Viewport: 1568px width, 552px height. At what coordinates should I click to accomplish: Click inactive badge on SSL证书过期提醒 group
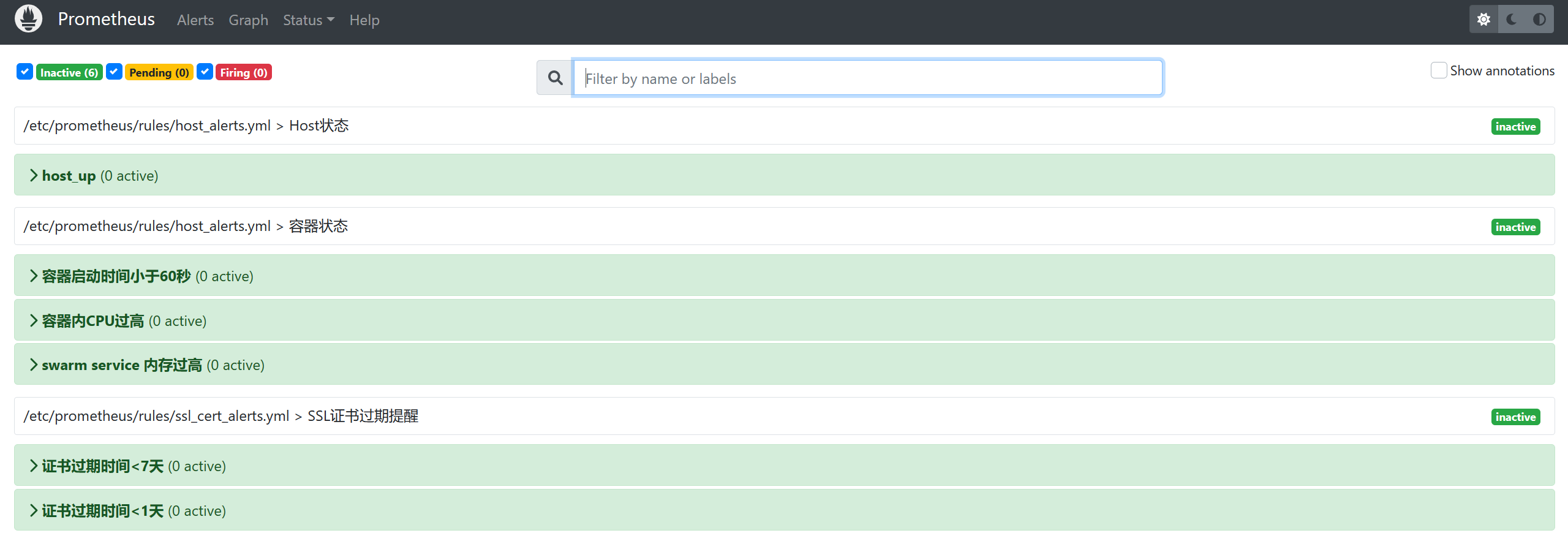tap(1515, 417)
